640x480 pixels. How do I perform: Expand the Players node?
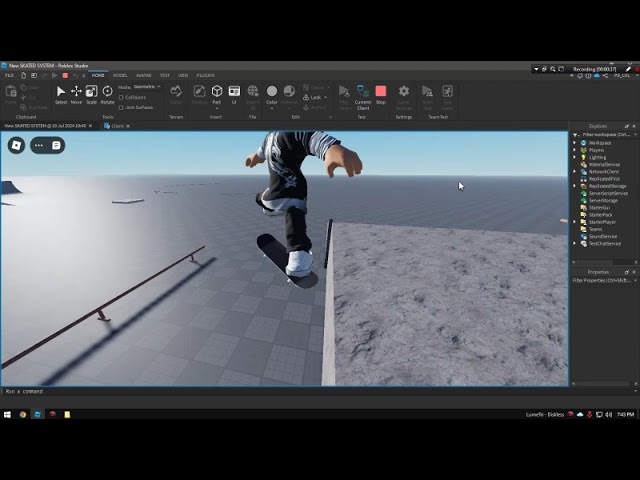coord(575,150)
